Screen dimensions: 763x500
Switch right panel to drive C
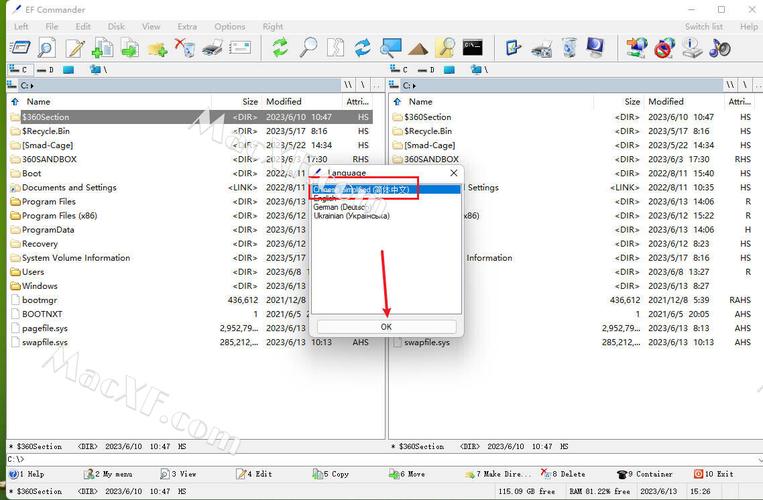pos(399,70)
